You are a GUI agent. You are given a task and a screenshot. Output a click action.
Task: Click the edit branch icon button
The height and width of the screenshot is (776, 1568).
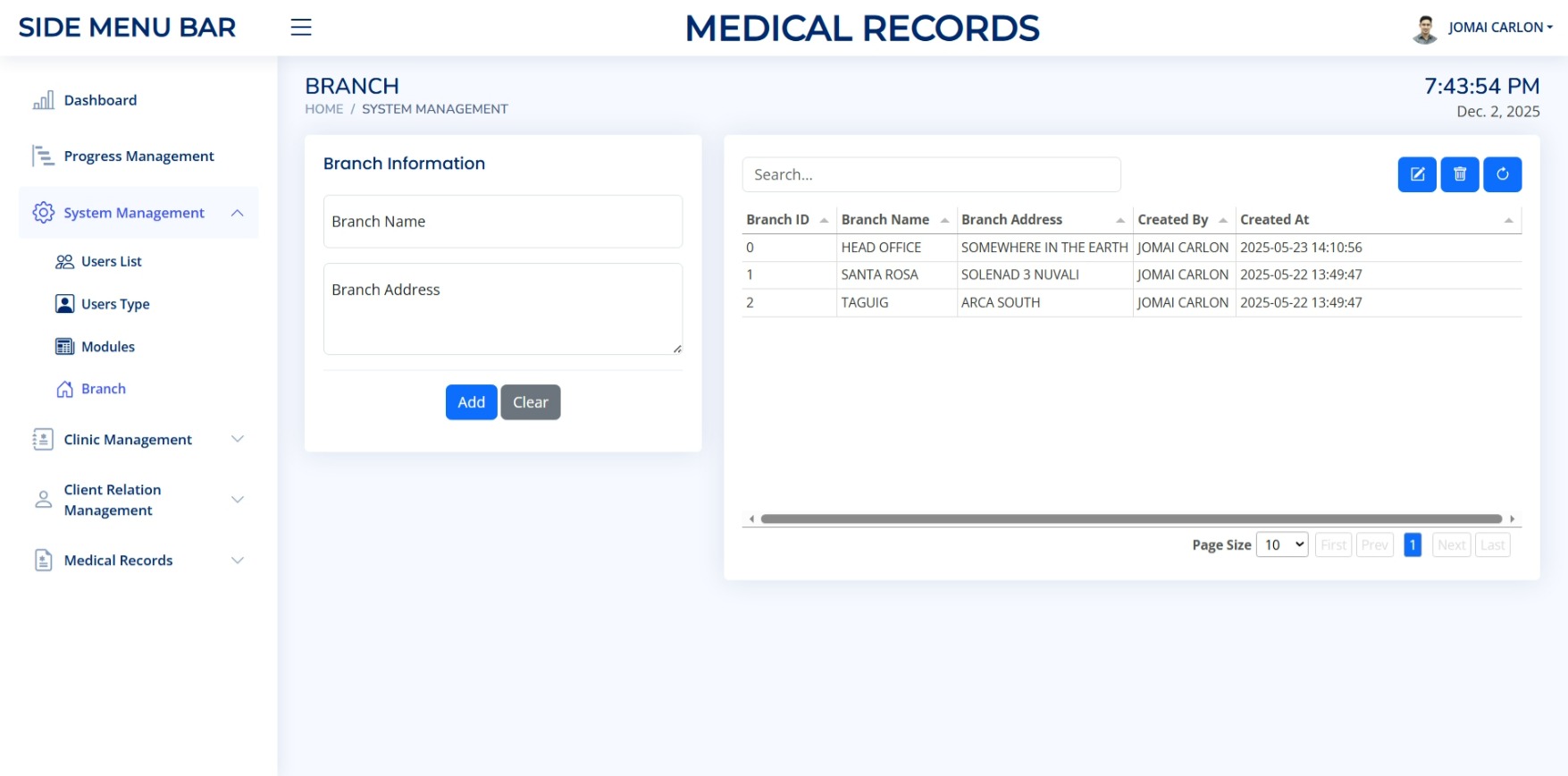1416,174
